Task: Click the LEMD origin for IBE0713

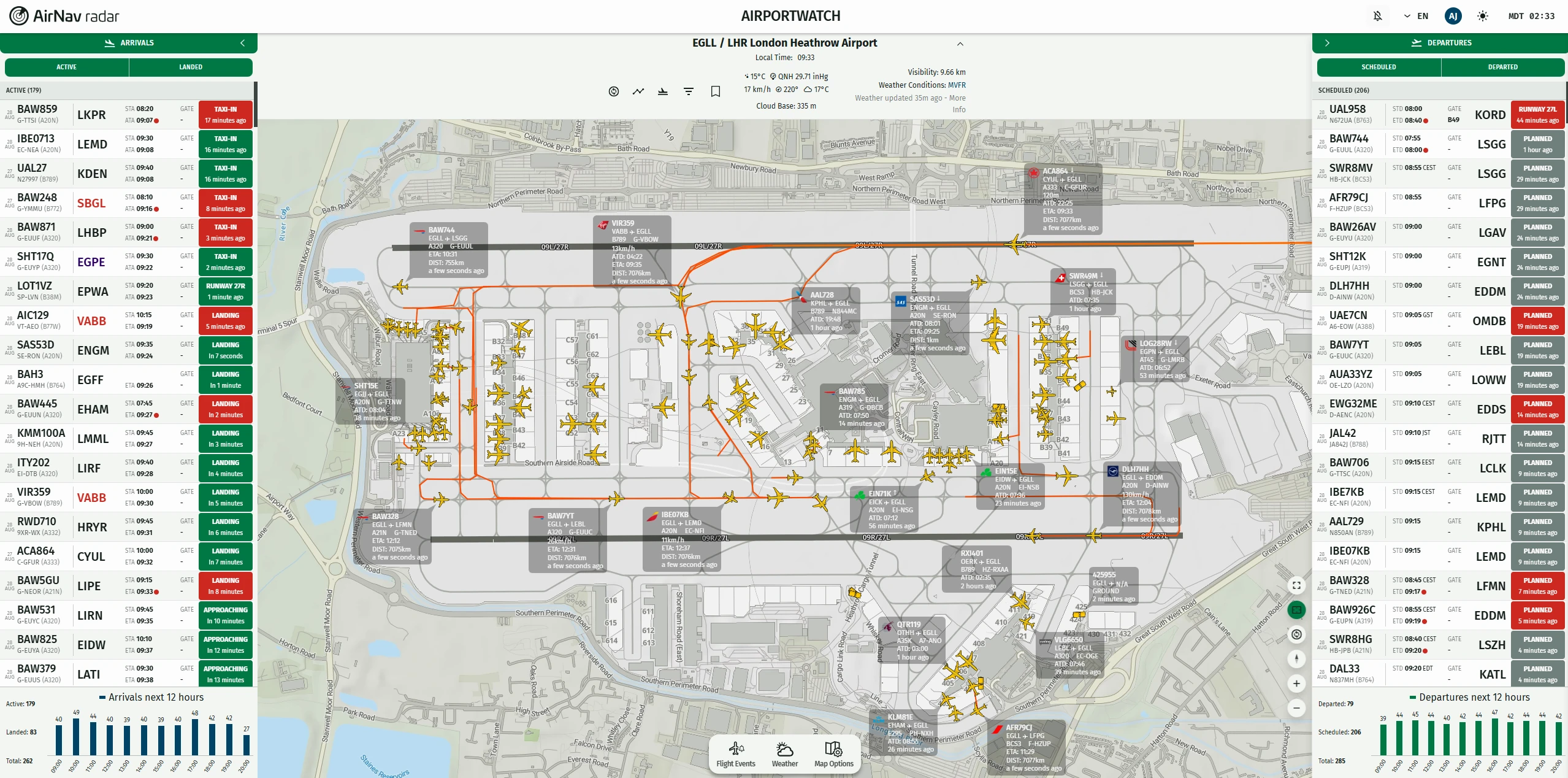Action: click(x=92, y=144)
